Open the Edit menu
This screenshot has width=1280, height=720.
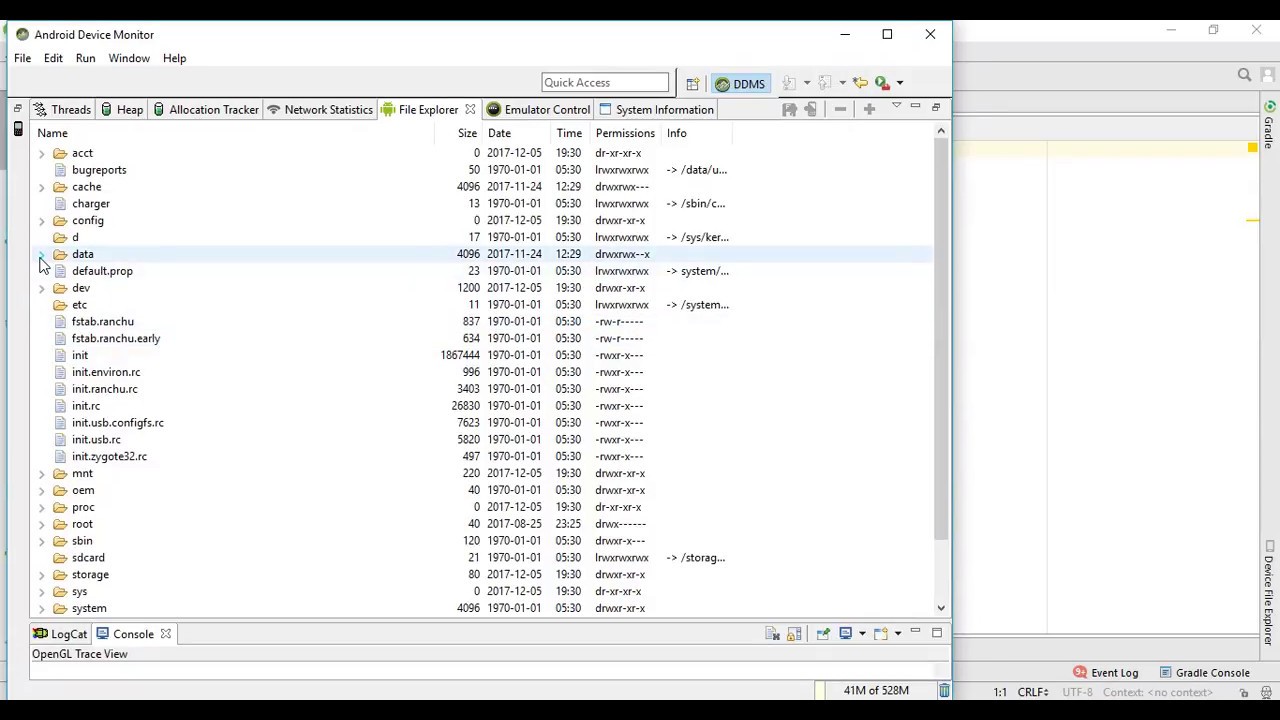53,58
